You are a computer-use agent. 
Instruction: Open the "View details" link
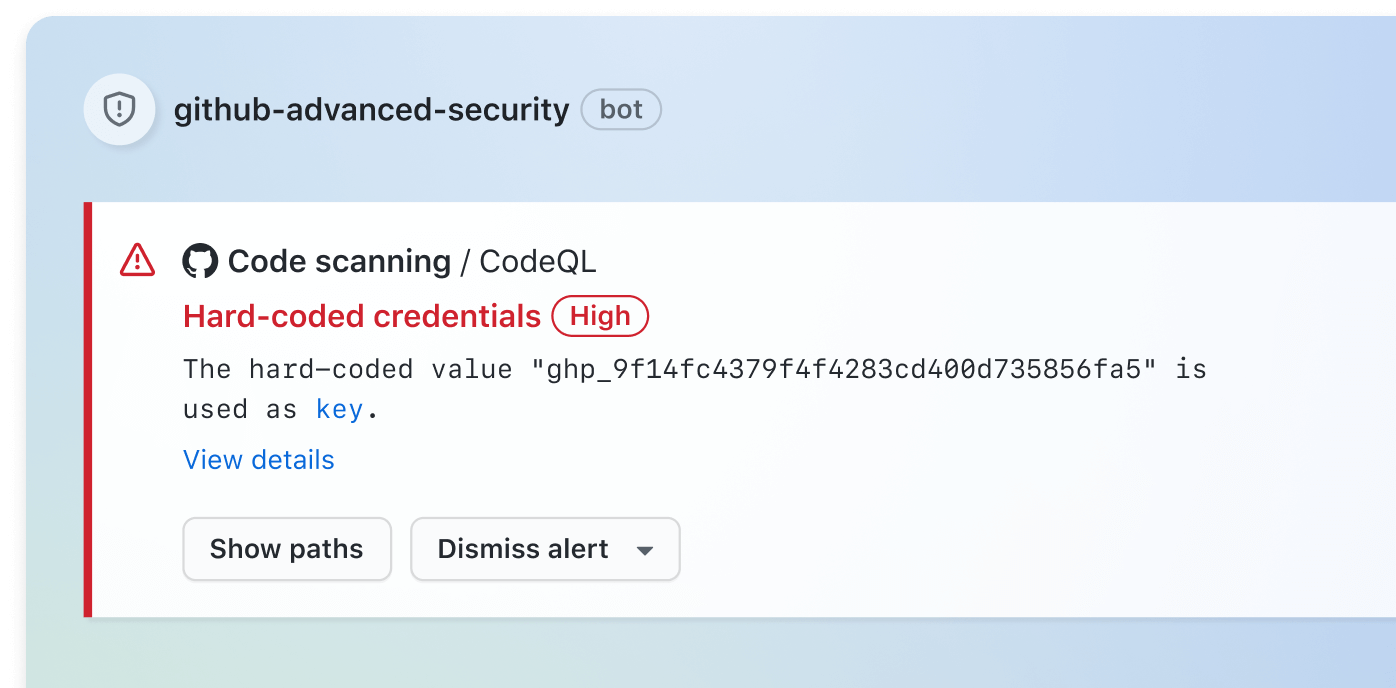click(259, 460)
